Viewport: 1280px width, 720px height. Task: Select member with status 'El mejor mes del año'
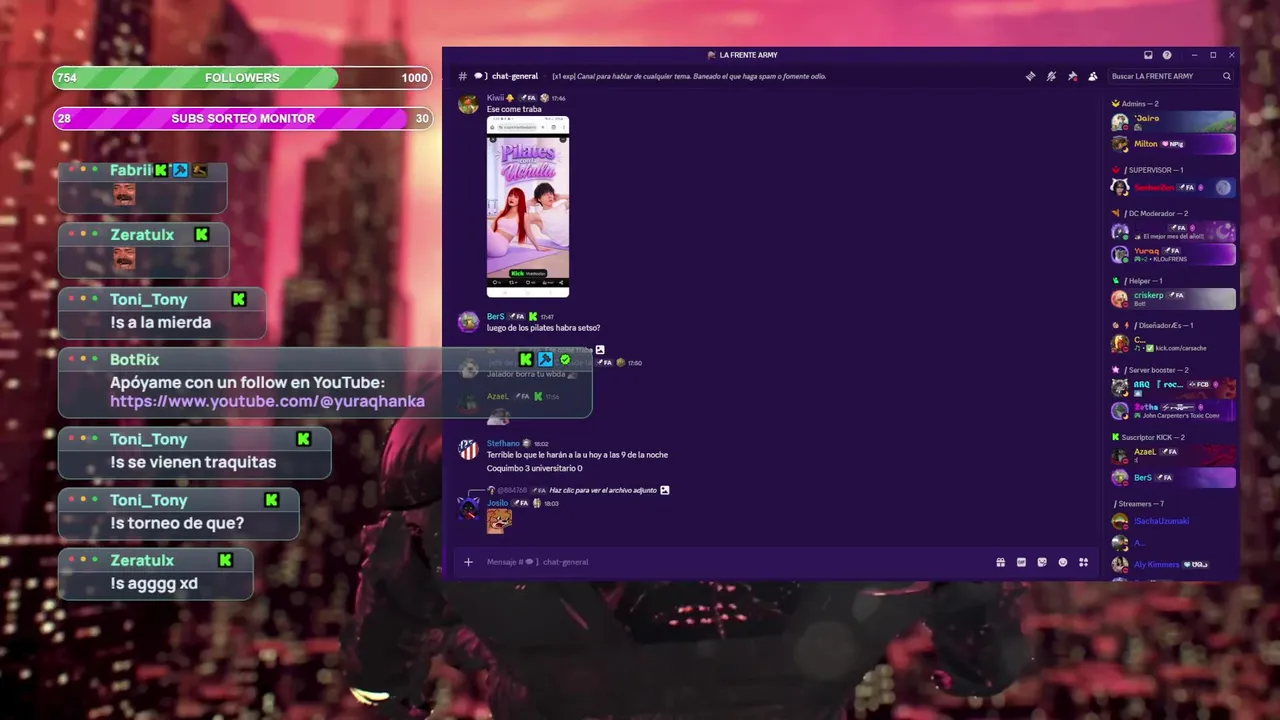tap(1173, 232)
